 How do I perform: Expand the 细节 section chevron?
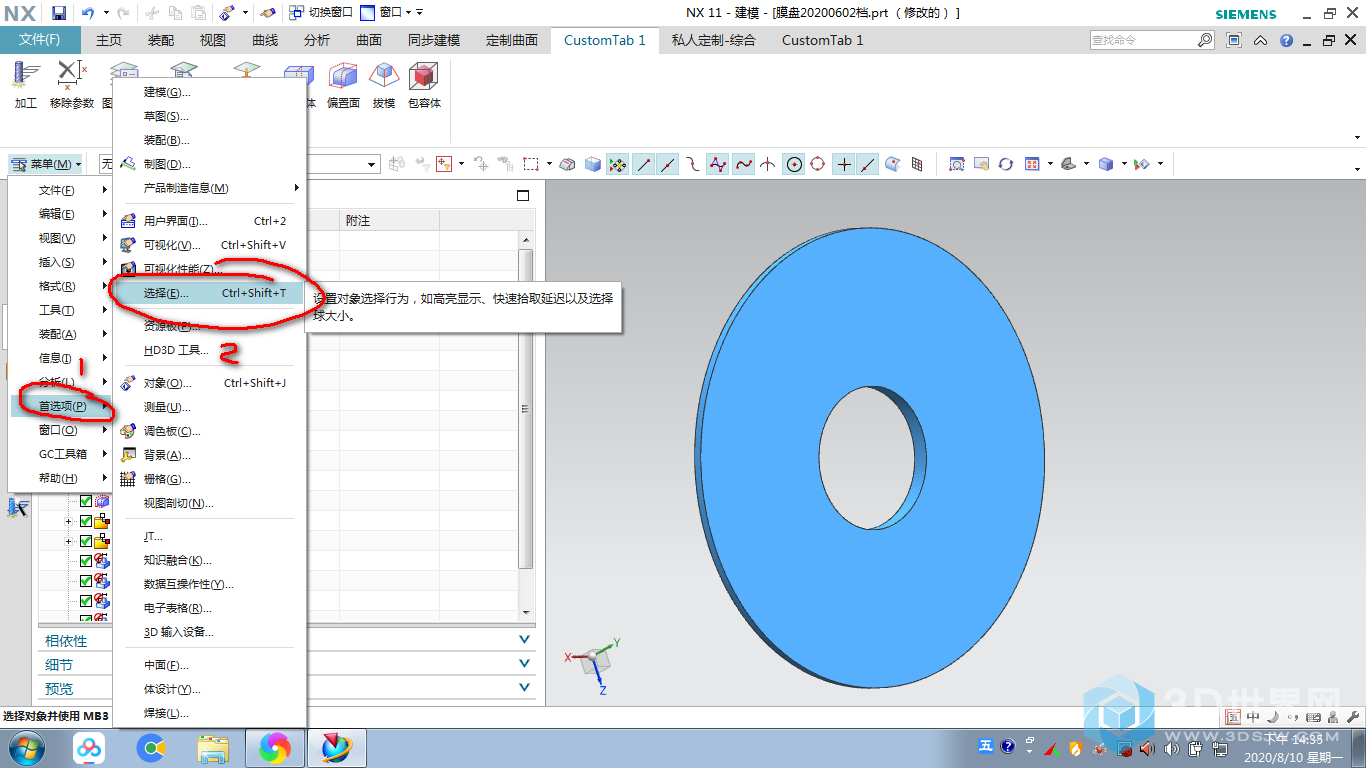tap(525, 664)
